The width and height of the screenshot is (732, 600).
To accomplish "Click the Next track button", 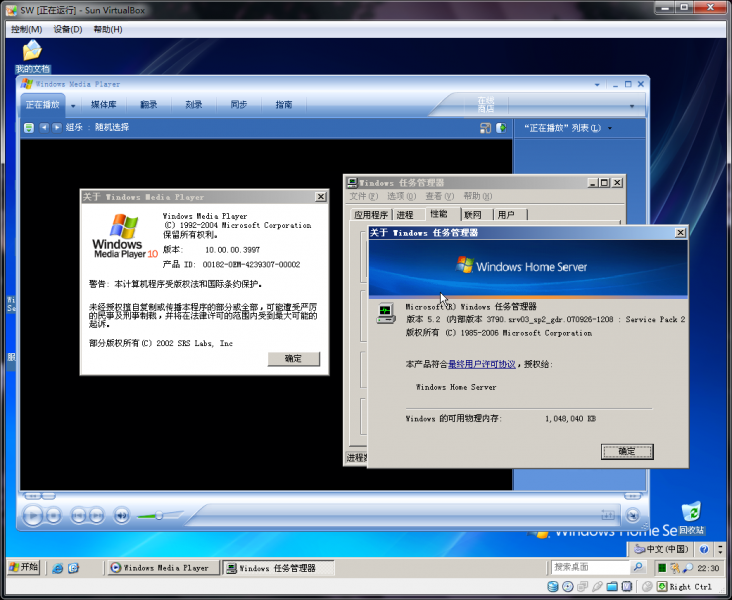I will (97, 515).
